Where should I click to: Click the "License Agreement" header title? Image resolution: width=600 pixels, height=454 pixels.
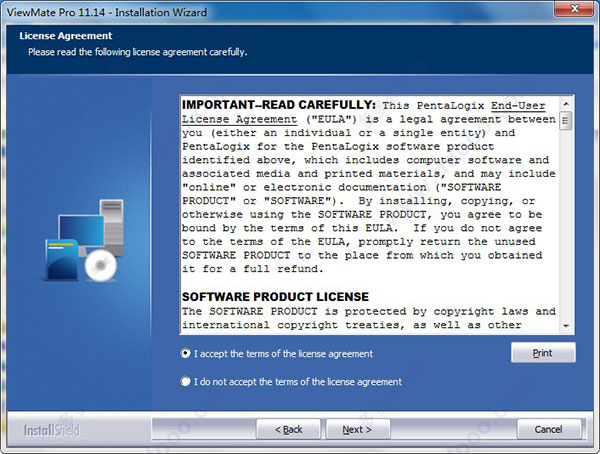(66, 36)
